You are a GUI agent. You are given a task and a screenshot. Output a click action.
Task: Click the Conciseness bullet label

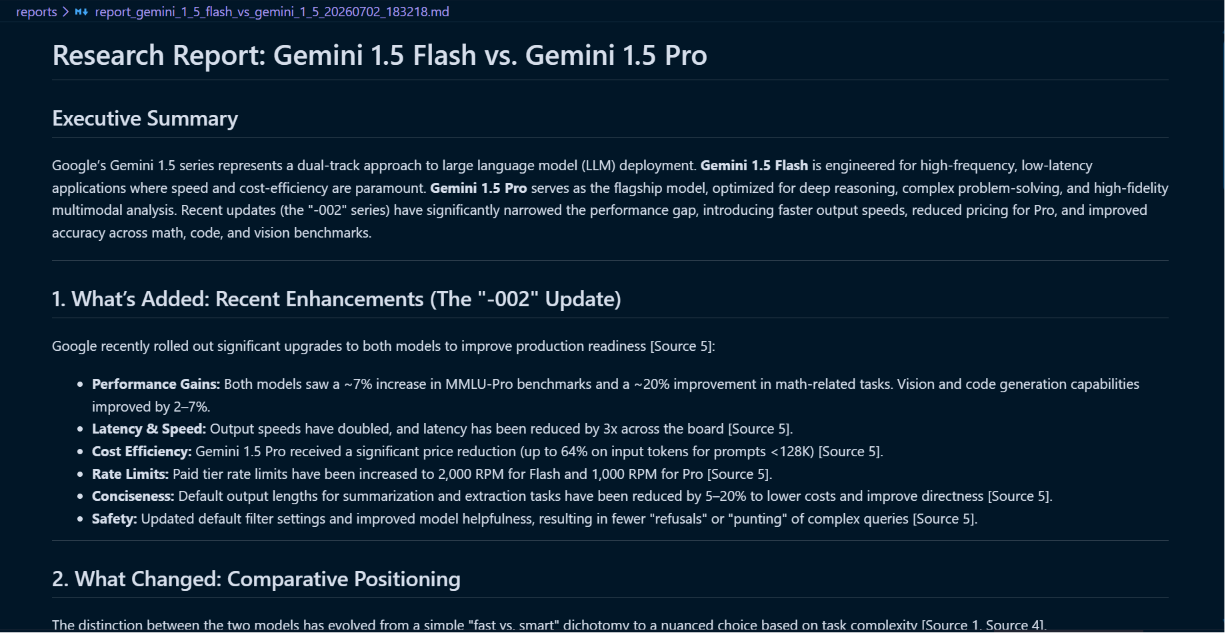[133, 496]
